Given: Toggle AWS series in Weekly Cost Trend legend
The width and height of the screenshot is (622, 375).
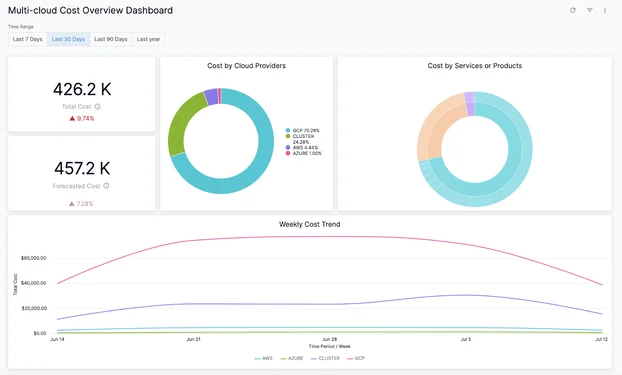Looking at the screenshot, I should (263, 358).
